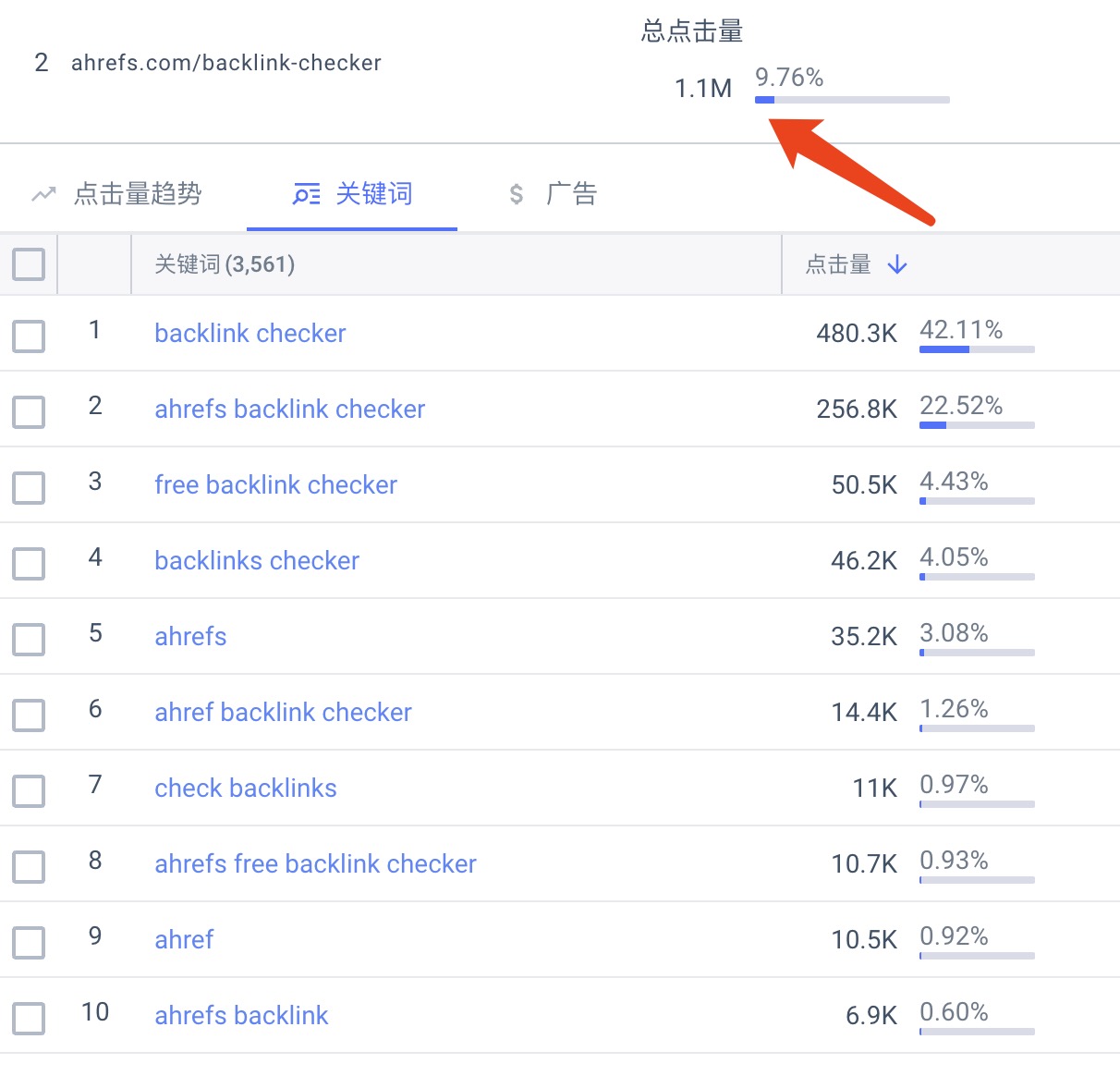The image size is (1120, 1076).
Task: Switch to the 点击量趋势 tab
Action: [138, 194]
